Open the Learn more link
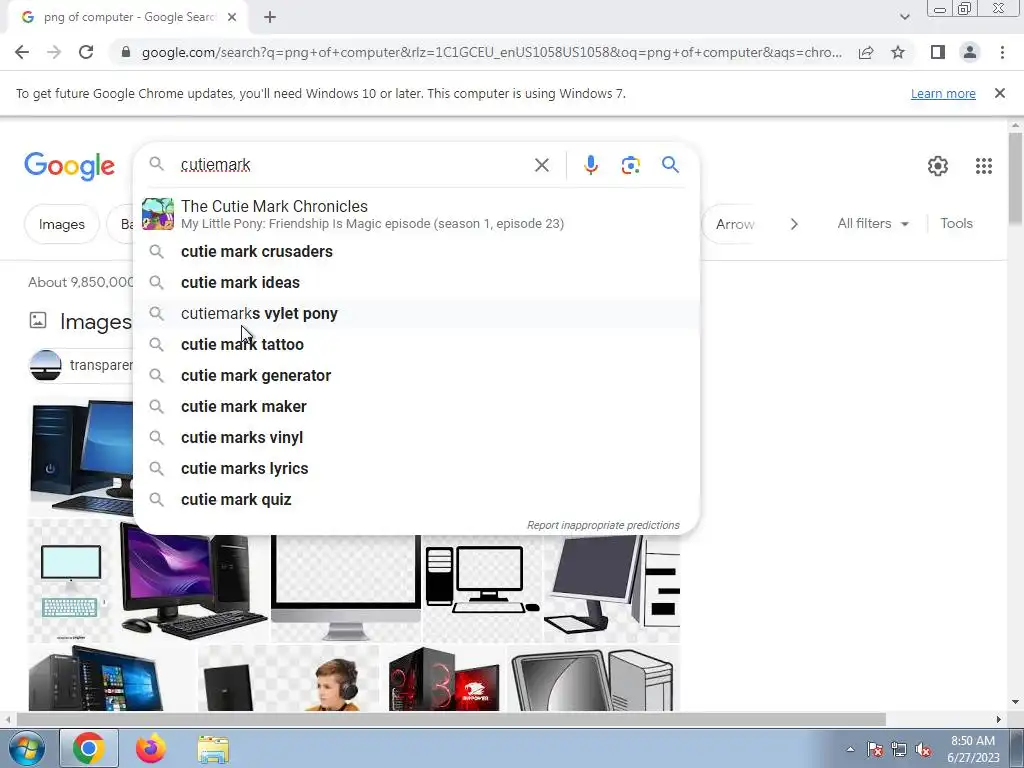1024x768 pixels. point(943,93)
